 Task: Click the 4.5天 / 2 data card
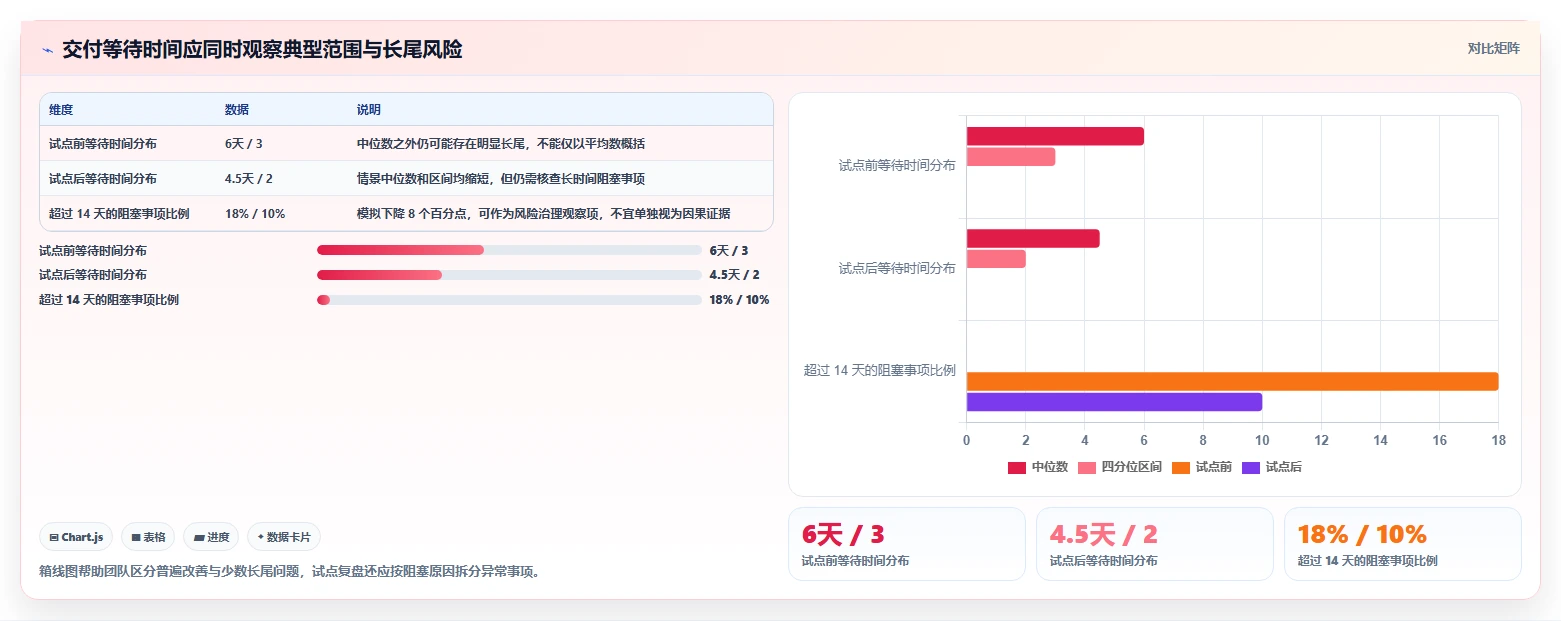point(1155,544)
